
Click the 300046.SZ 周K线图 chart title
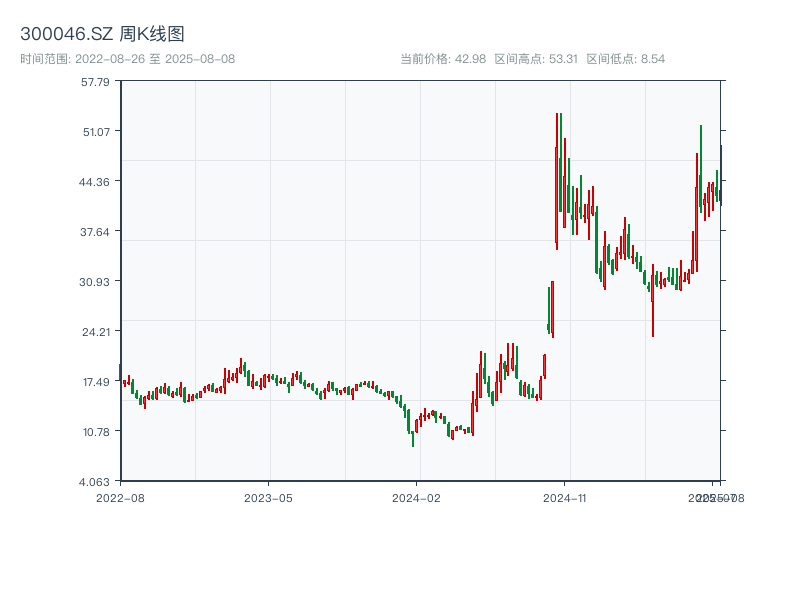102,34
